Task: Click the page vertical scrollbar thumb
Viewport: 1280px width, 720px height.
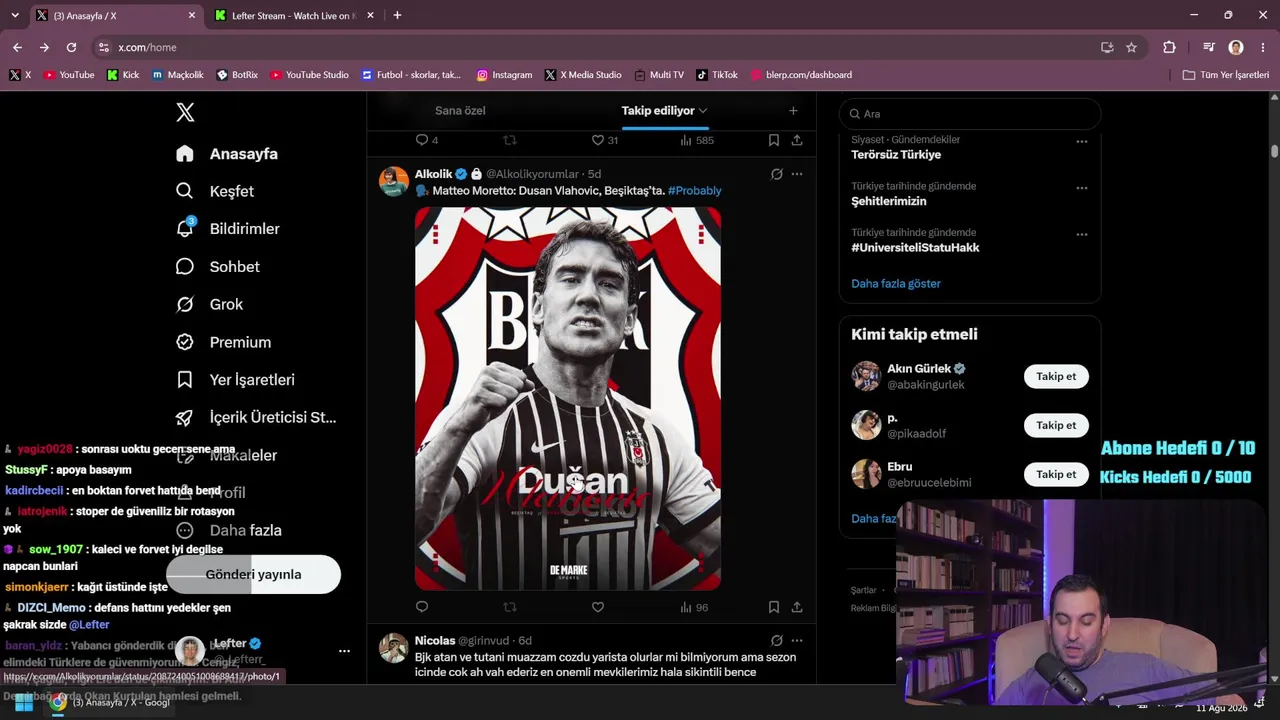Action: [1274, 151]
